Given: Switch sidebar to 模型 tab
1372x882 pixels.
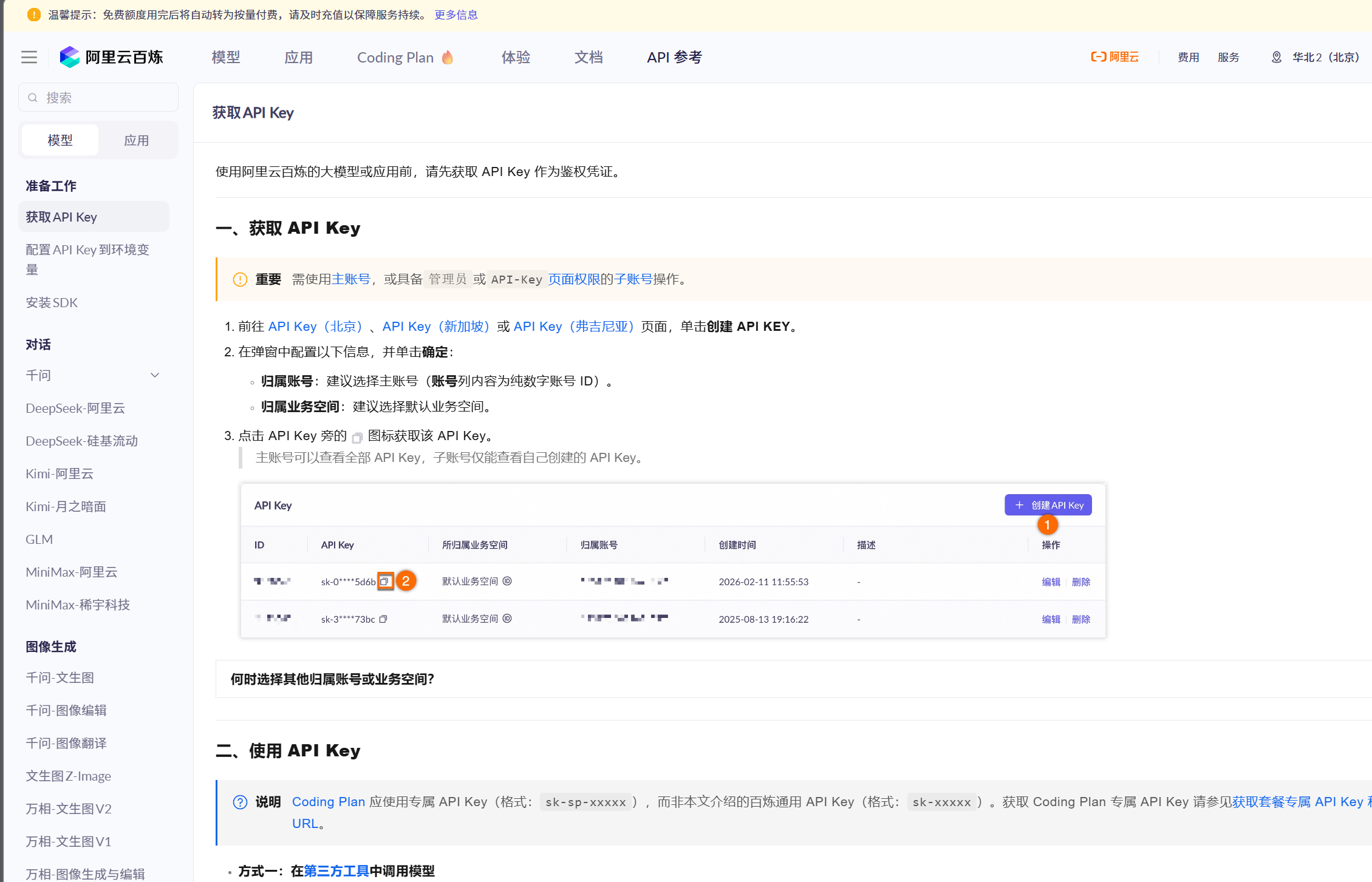Looking at the screenshot, I should pos(60,140).
